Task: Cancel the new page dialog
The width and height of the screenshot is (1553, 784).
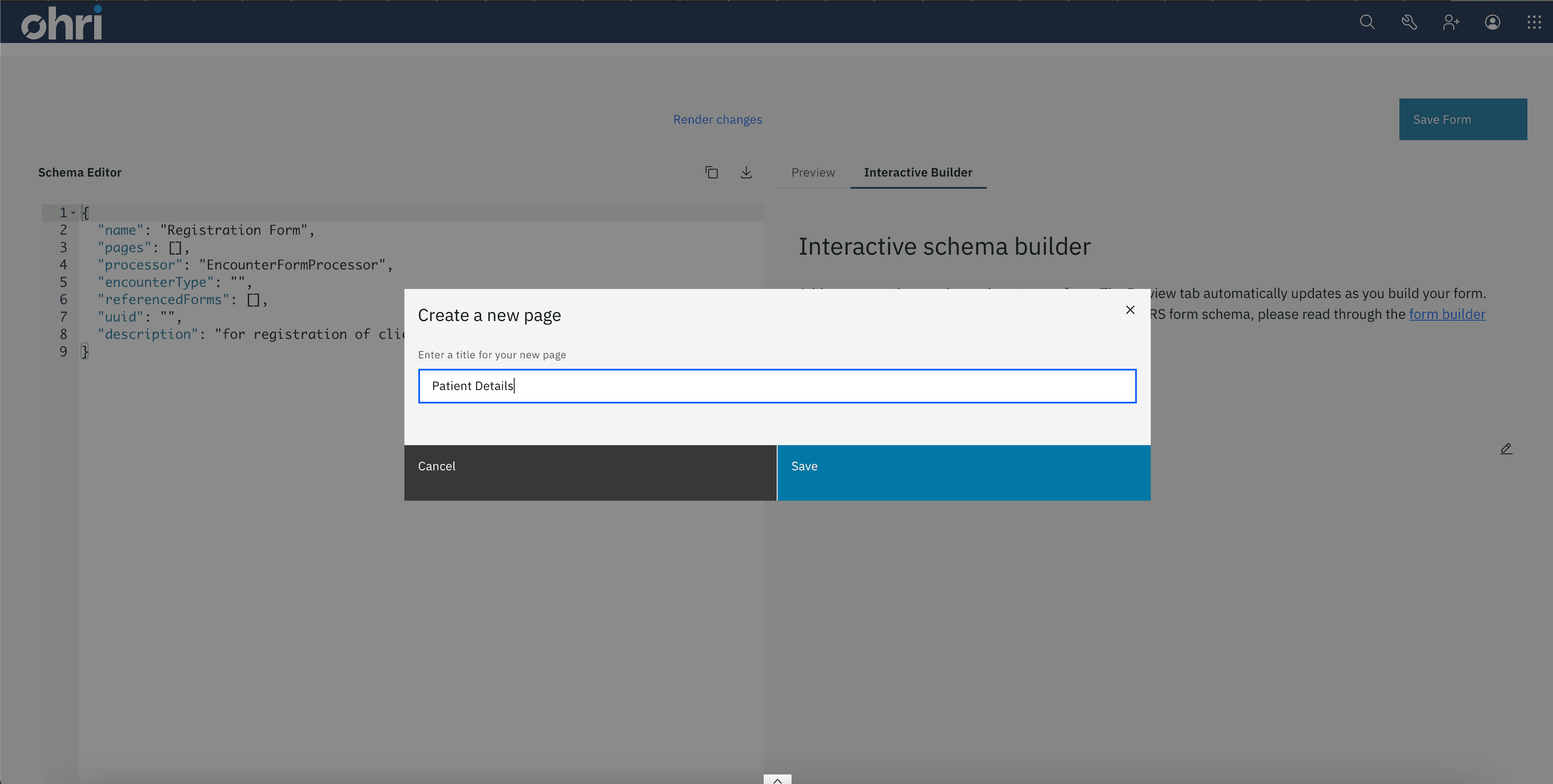Action: pyautogui.click(x=590, y=472)
